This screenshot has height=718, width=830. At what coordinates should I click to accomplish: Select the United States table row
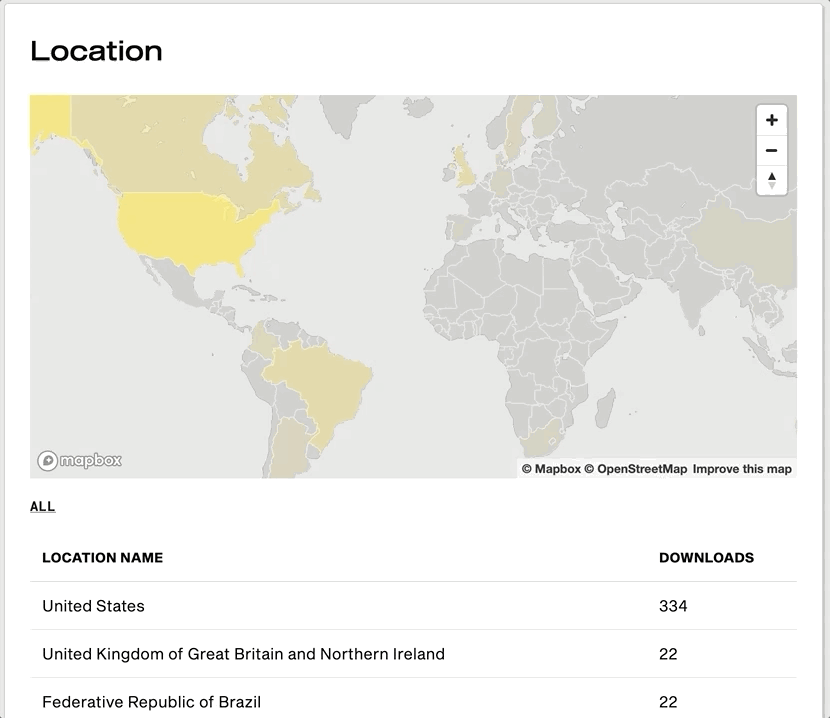[x=413, y=606]
